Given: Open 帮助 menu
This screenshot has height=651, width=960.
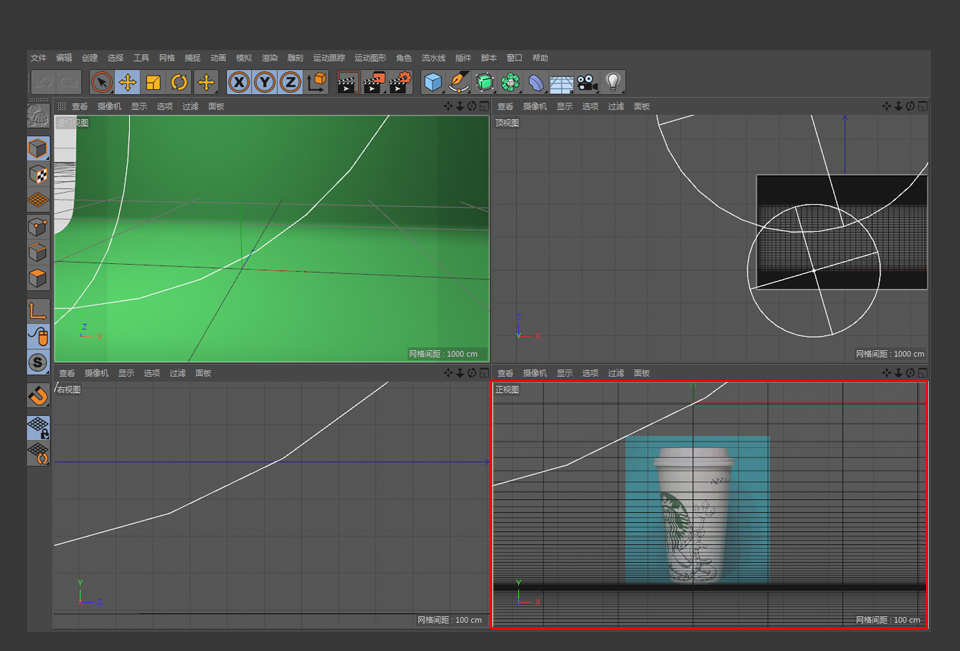Looking at the screenshot, I should 541,58.
